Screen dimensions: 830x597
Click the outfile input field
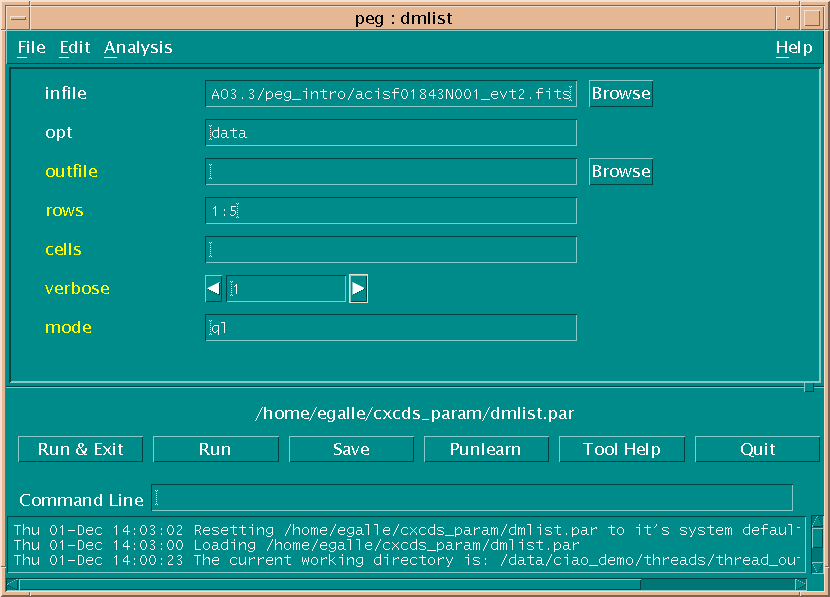[x=391, y=171]
